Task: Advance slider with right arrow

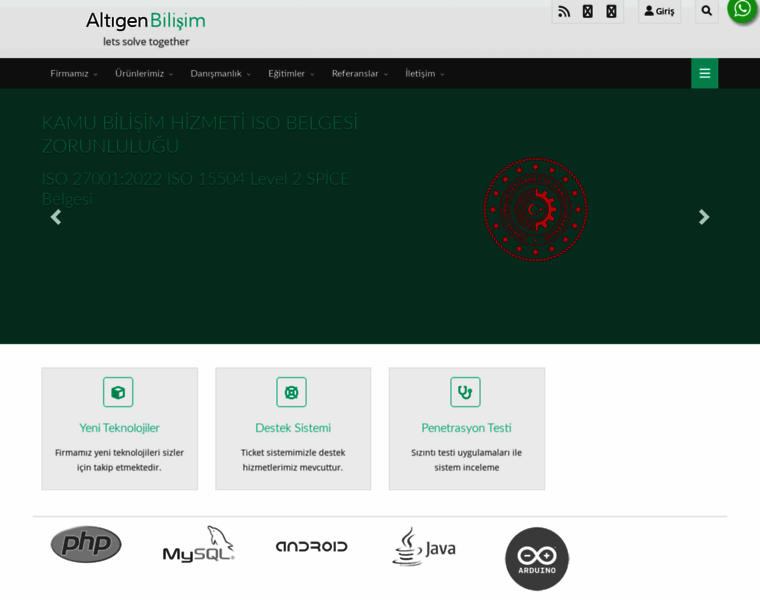Action: 704,217
